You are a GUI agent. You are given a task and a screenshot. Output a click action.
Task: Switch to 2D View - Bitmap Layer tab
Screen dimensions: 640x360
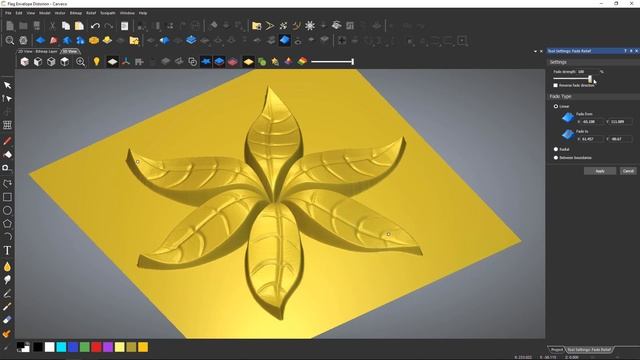tap(38, 51)
